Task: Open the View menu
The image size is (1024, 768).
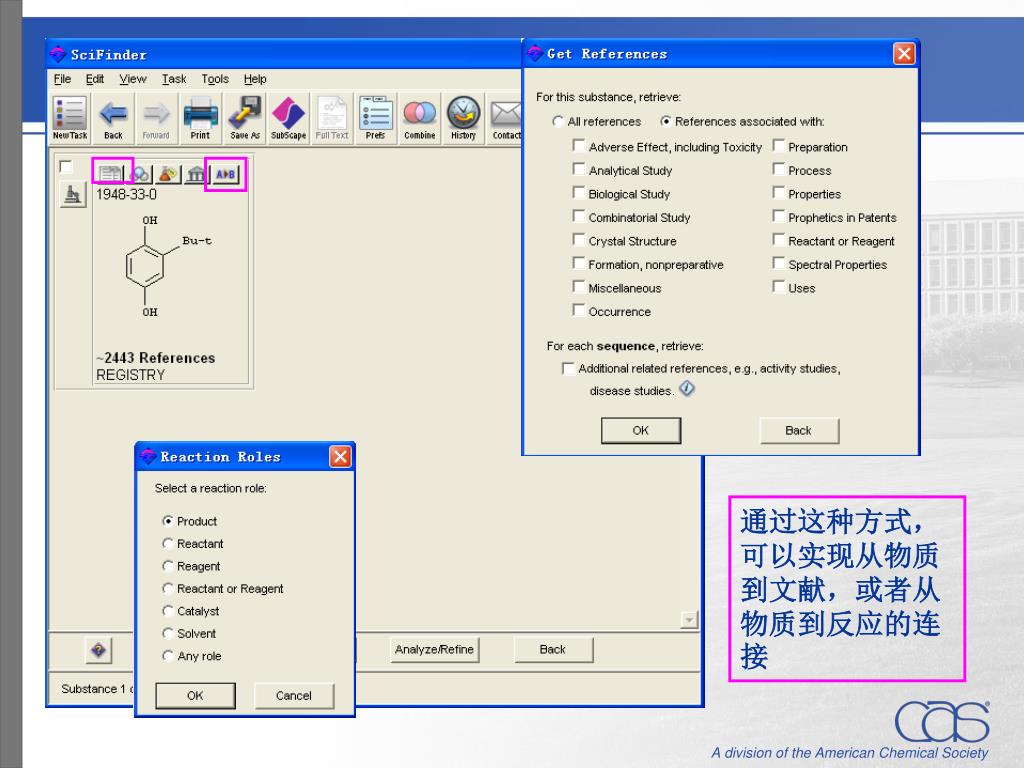Action: [133, 79]
